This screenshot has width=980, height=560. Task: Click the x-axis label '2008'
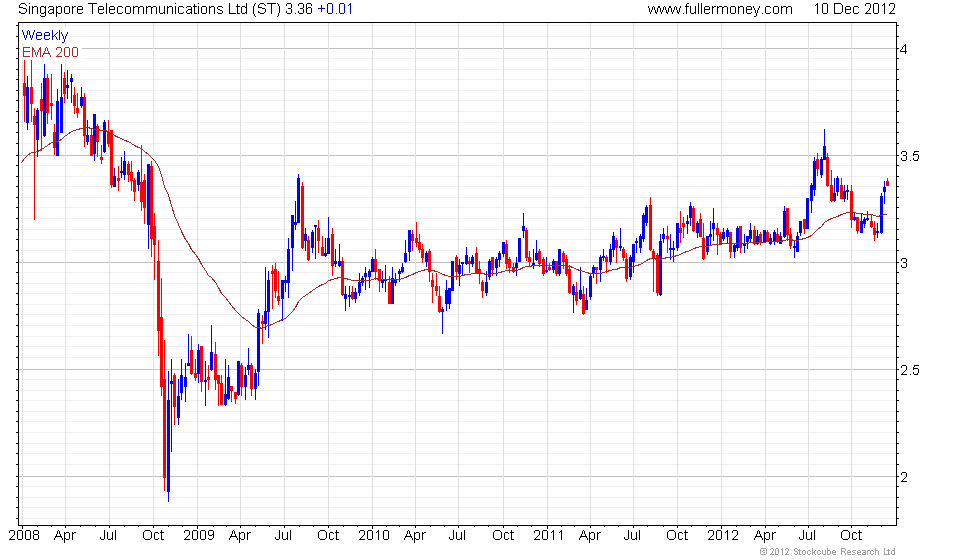(24, 536)
